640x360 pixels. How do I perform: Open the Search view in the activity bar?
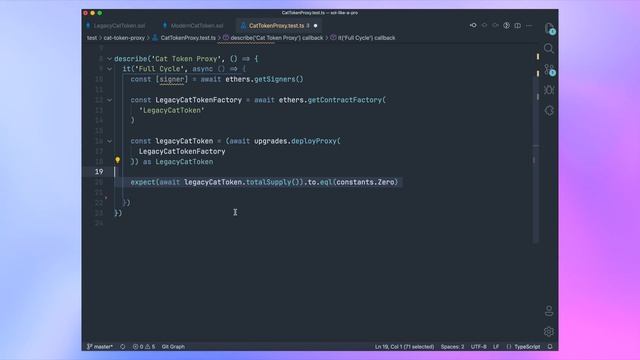tap(549, 49)
